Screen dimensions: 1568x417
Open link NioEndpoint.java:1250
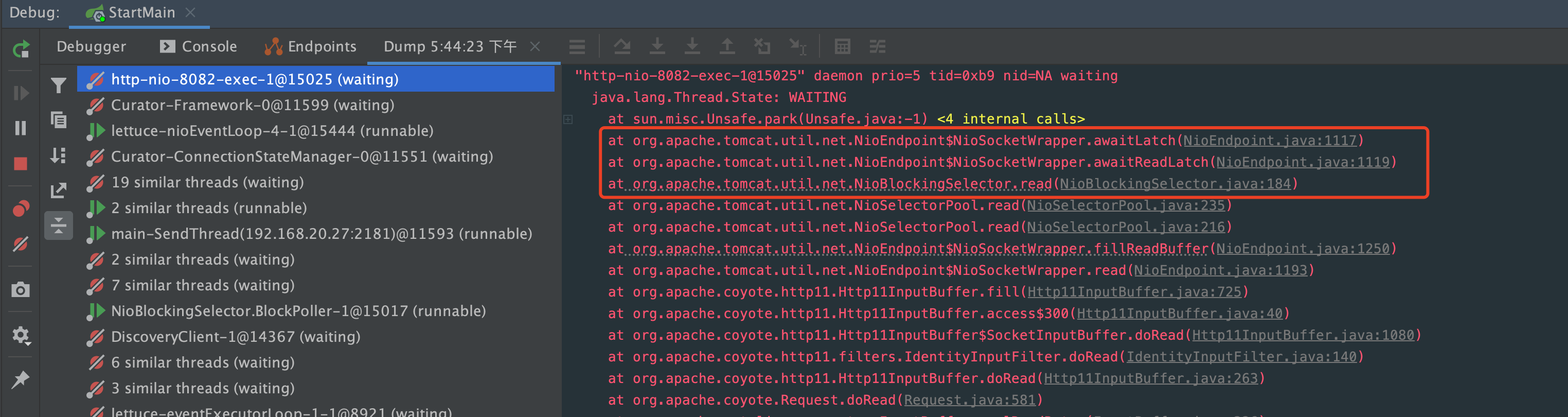pos(1303,248)
